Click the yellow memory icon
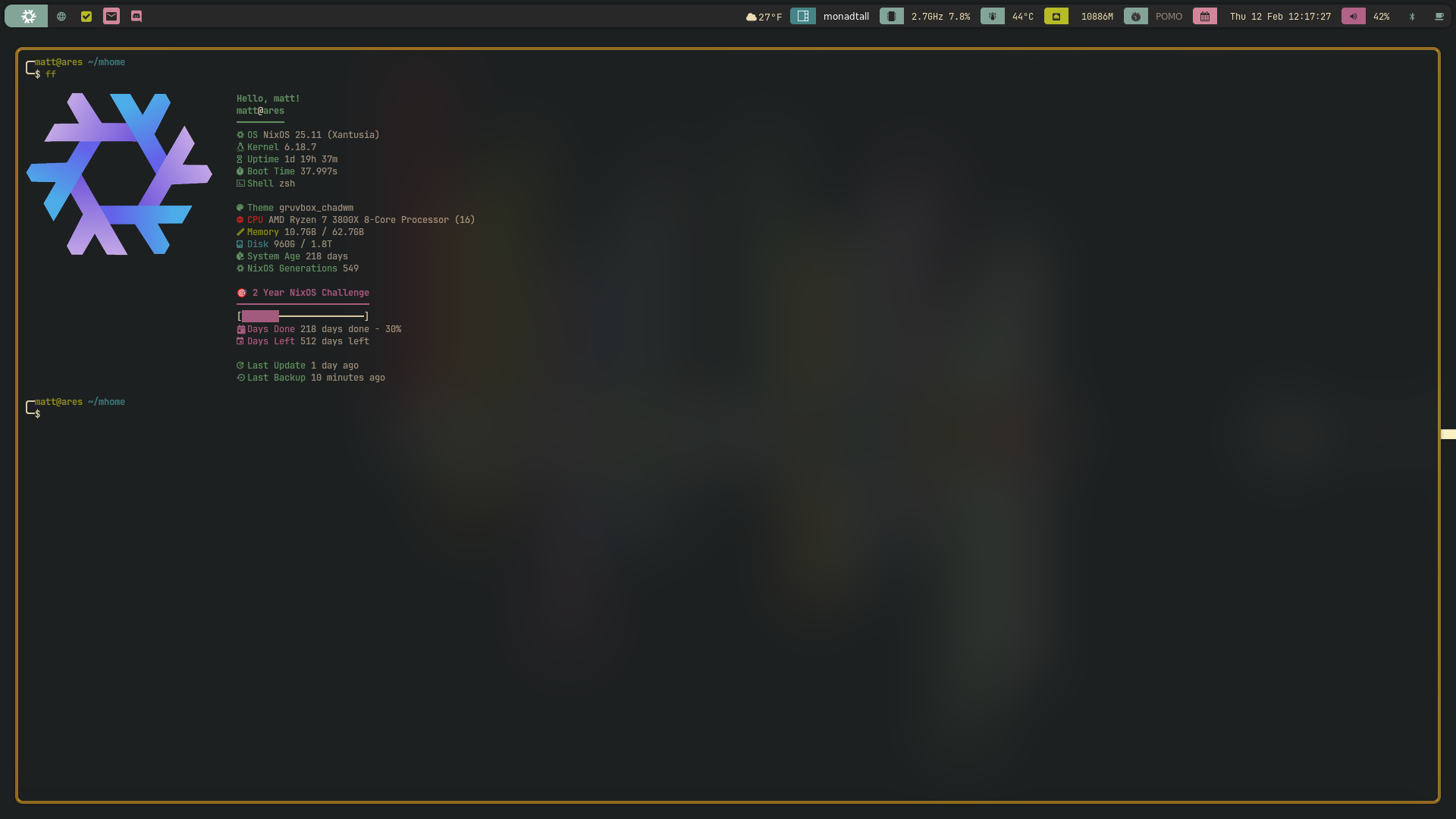 click(1056, 16)
